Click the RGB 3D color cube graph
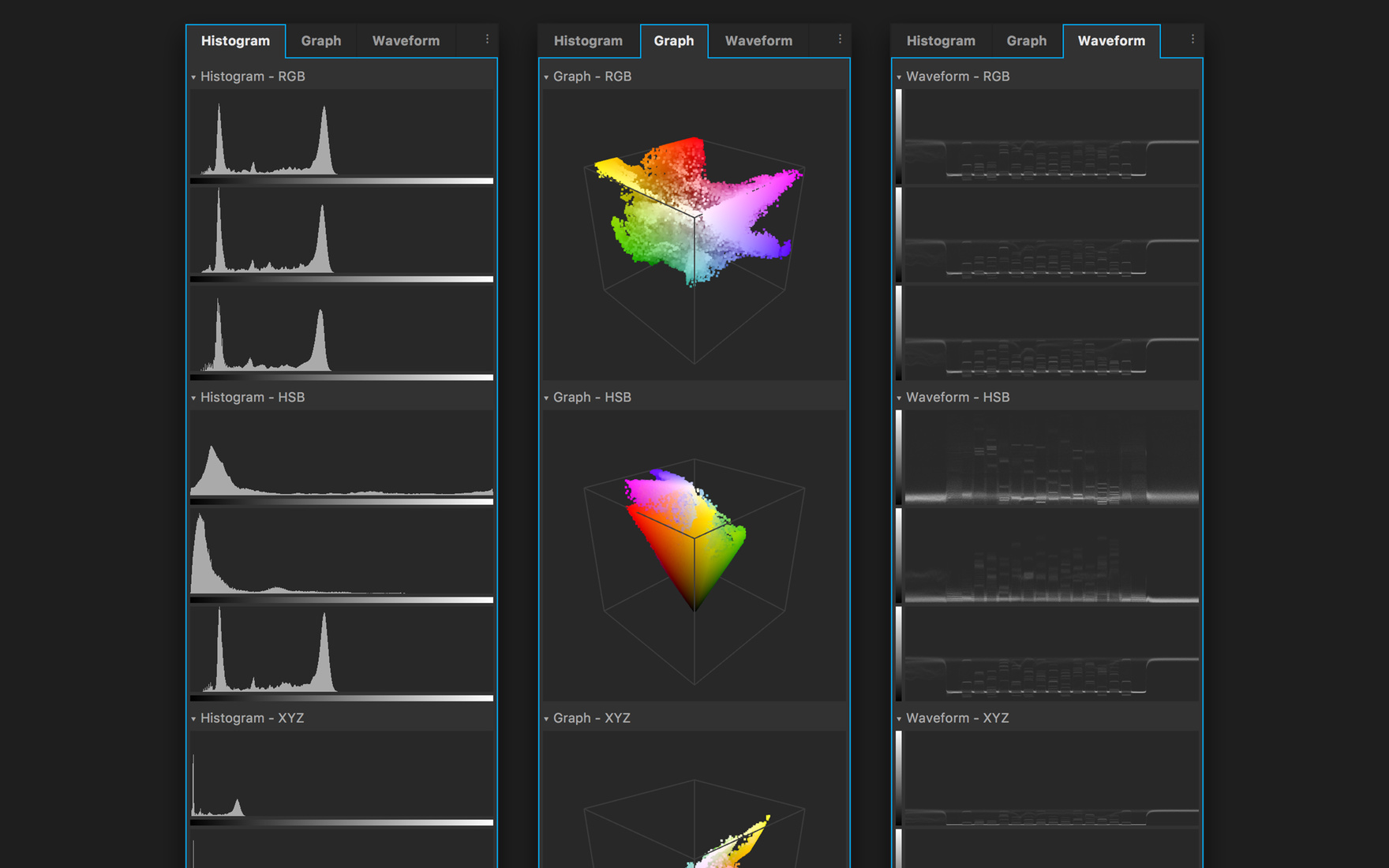 pyautogui.click(x=694, y=234)
